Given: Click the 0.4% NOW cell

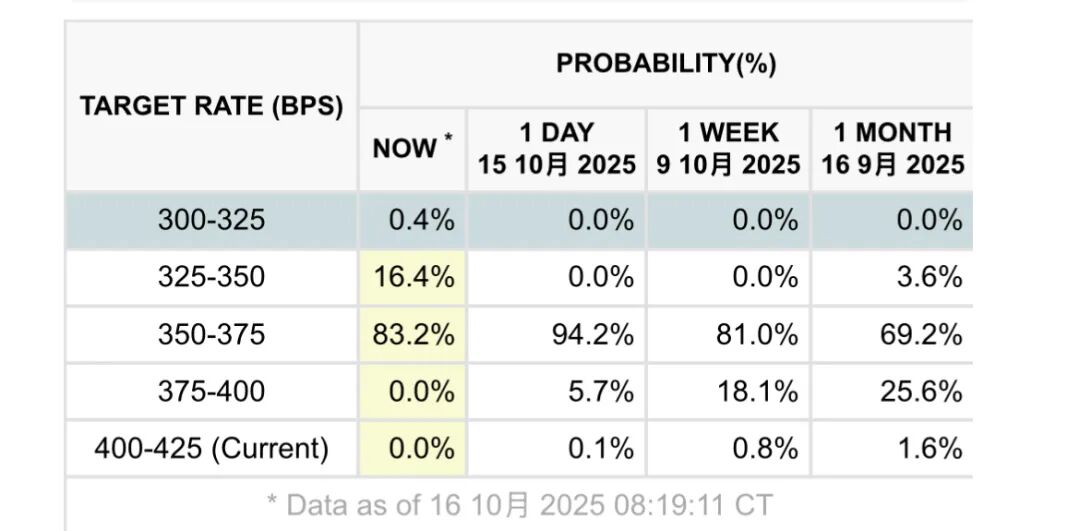Looking at the screenshot, I should pyautogui.click(x=421, y=220).
